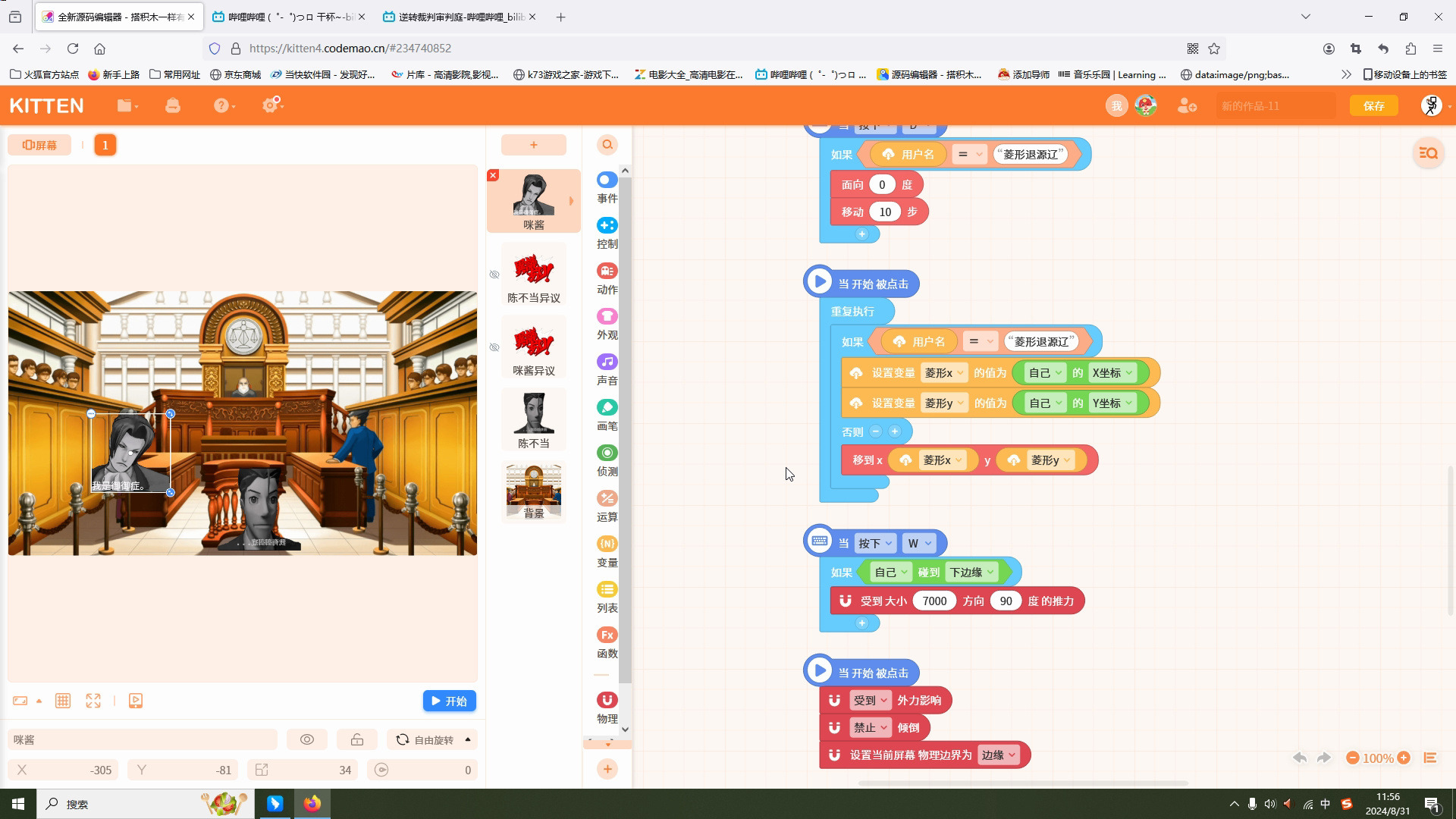
Task: Toggle the selected sprite's eye visibility button
Action: point(307,739)
